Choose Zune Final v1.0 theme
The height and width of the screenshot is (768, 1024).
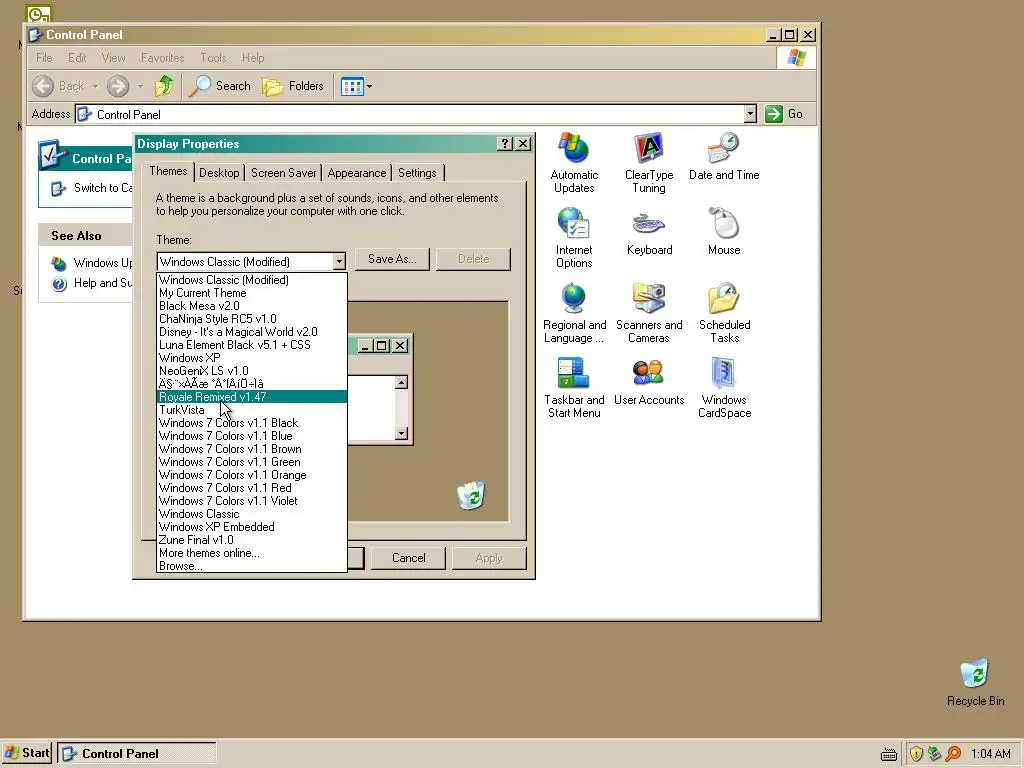coord(251,540)
